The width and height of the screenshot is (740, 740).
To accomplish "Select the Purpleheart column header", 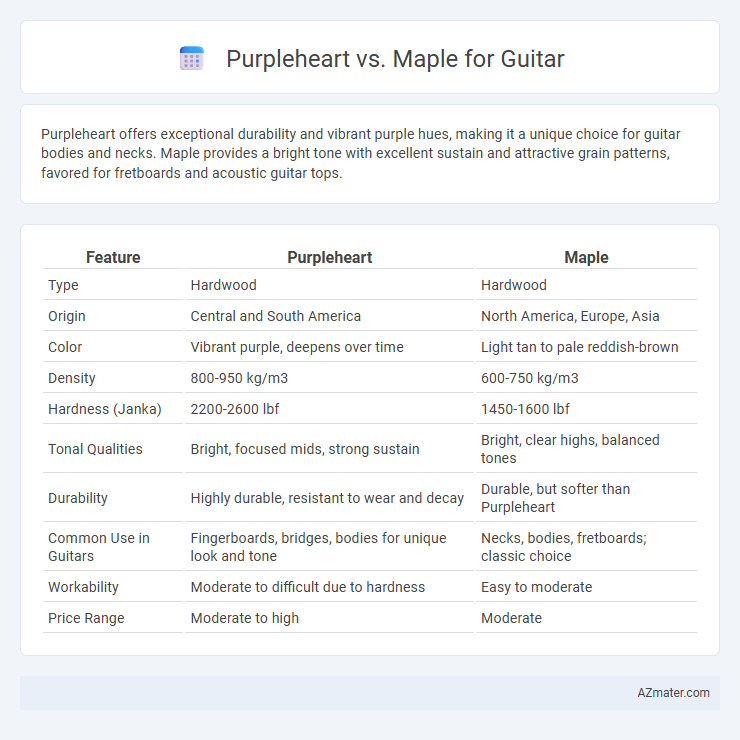I will point(329,257).
